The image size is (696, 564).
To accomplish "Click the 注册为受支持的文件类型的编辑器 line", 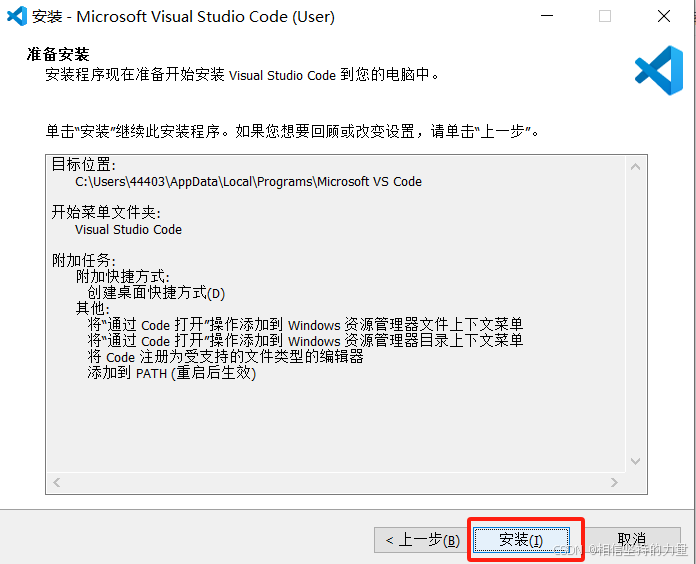I will 225,356.
